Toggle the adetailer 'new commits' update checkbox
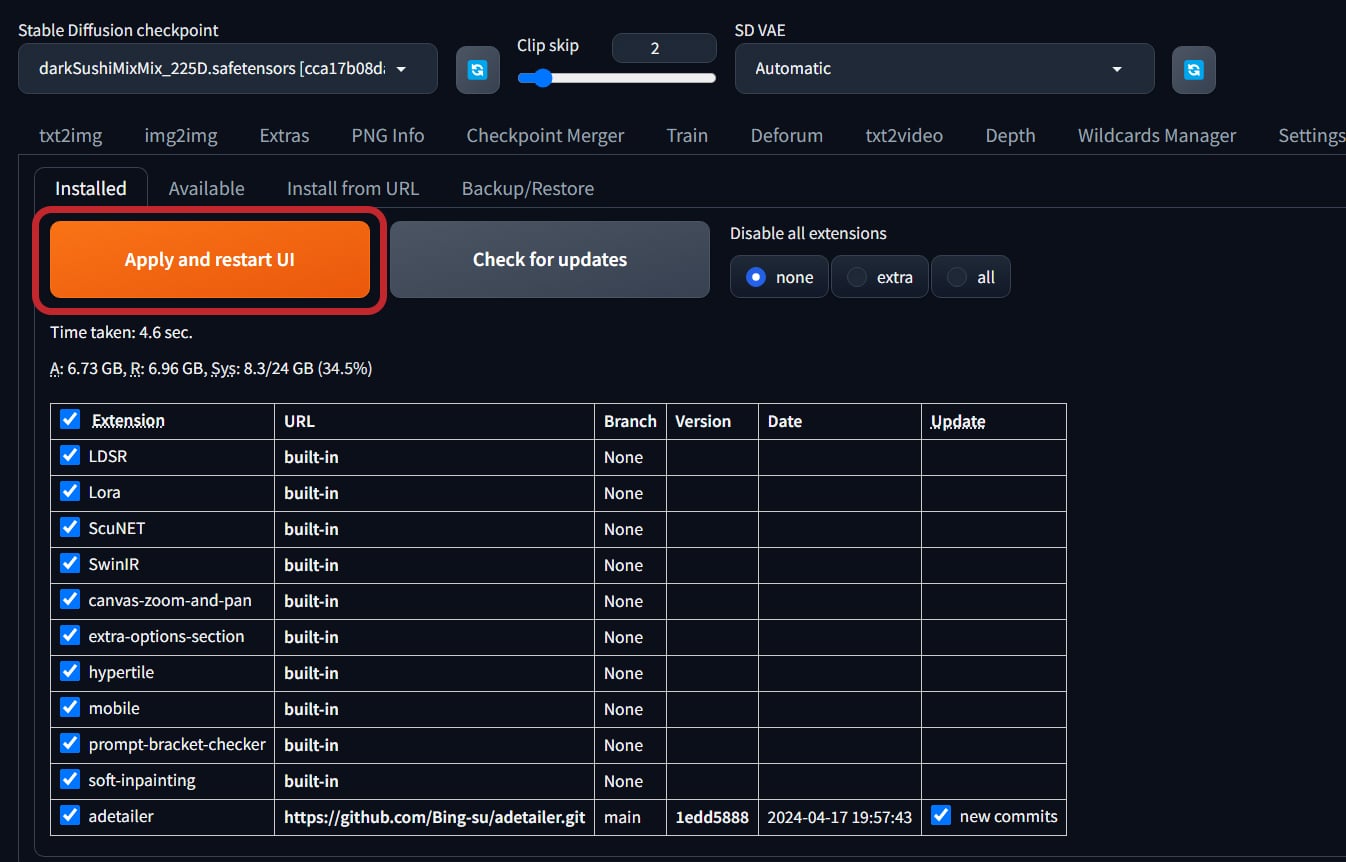The image size is (1346, 862). click(941, 815)
